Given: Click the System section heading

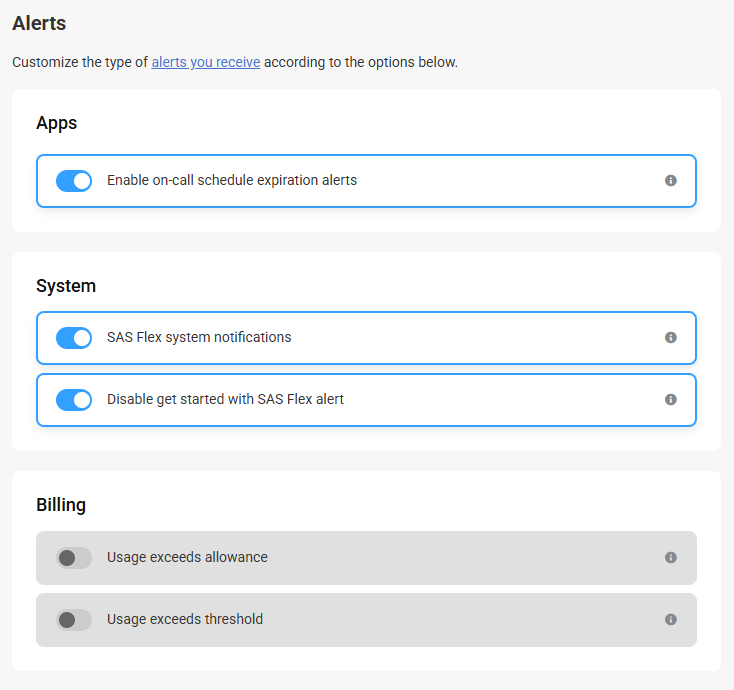Looking at the screenshot, I should tap(66, 286).
